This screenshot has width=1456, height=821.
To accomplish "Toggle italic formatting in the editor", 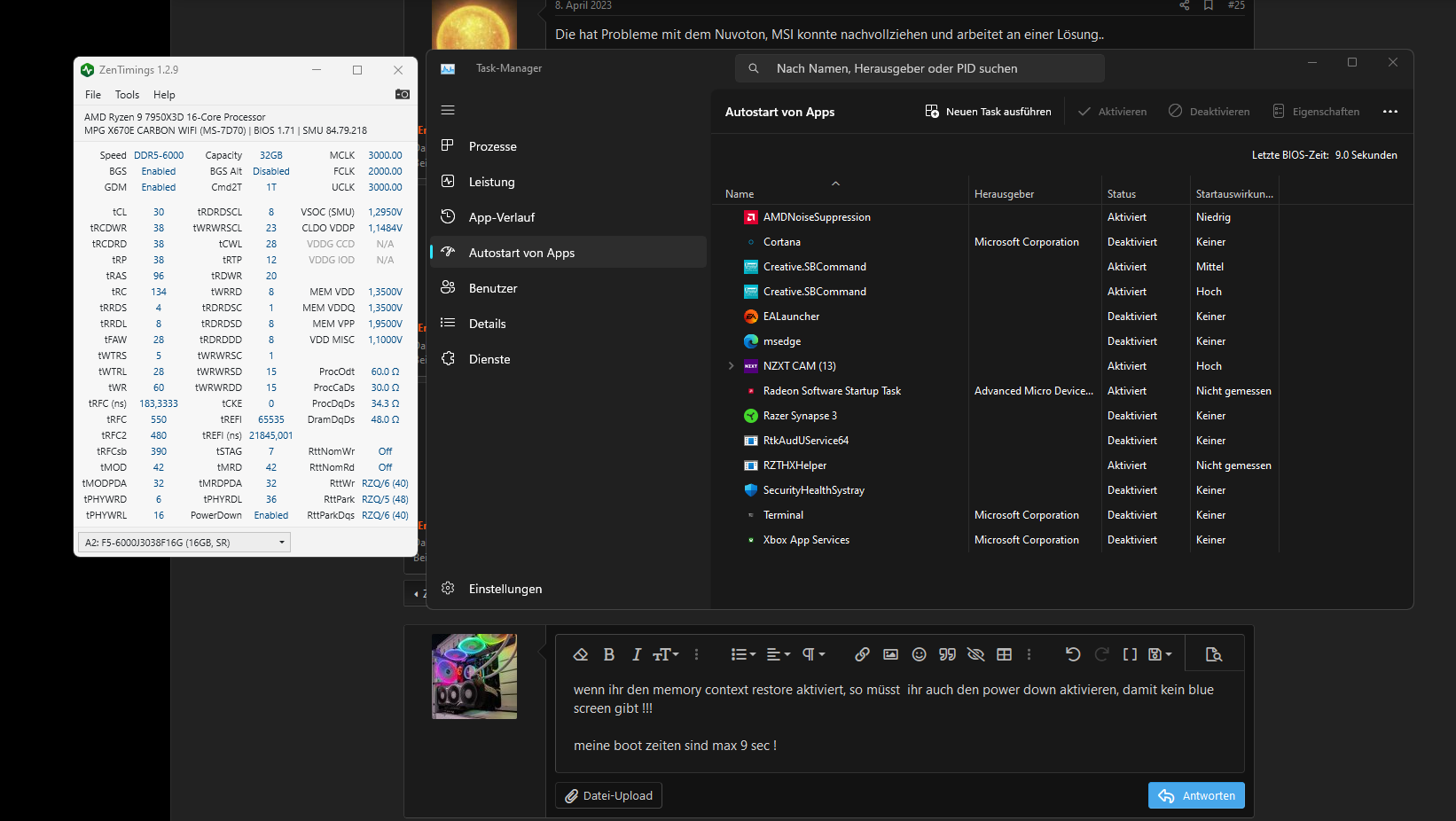I will (636, 653).
